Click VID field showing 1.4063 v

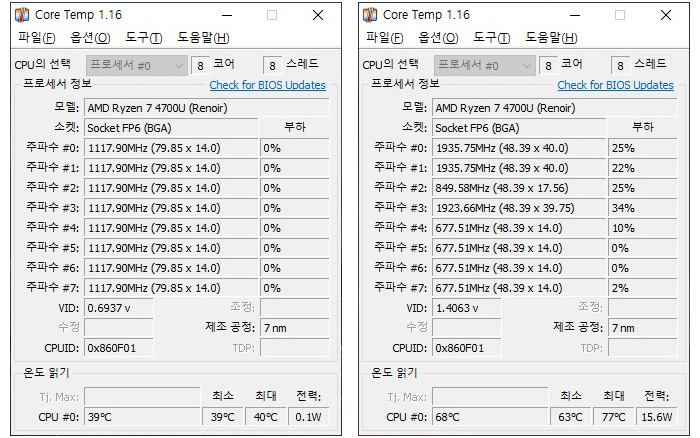coord(467,308)
